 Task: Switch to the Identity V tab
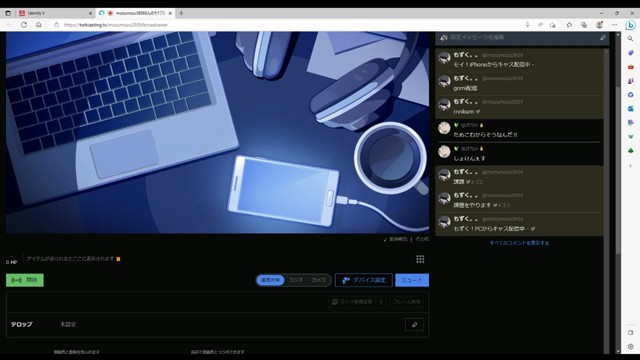tap(55, 13)
